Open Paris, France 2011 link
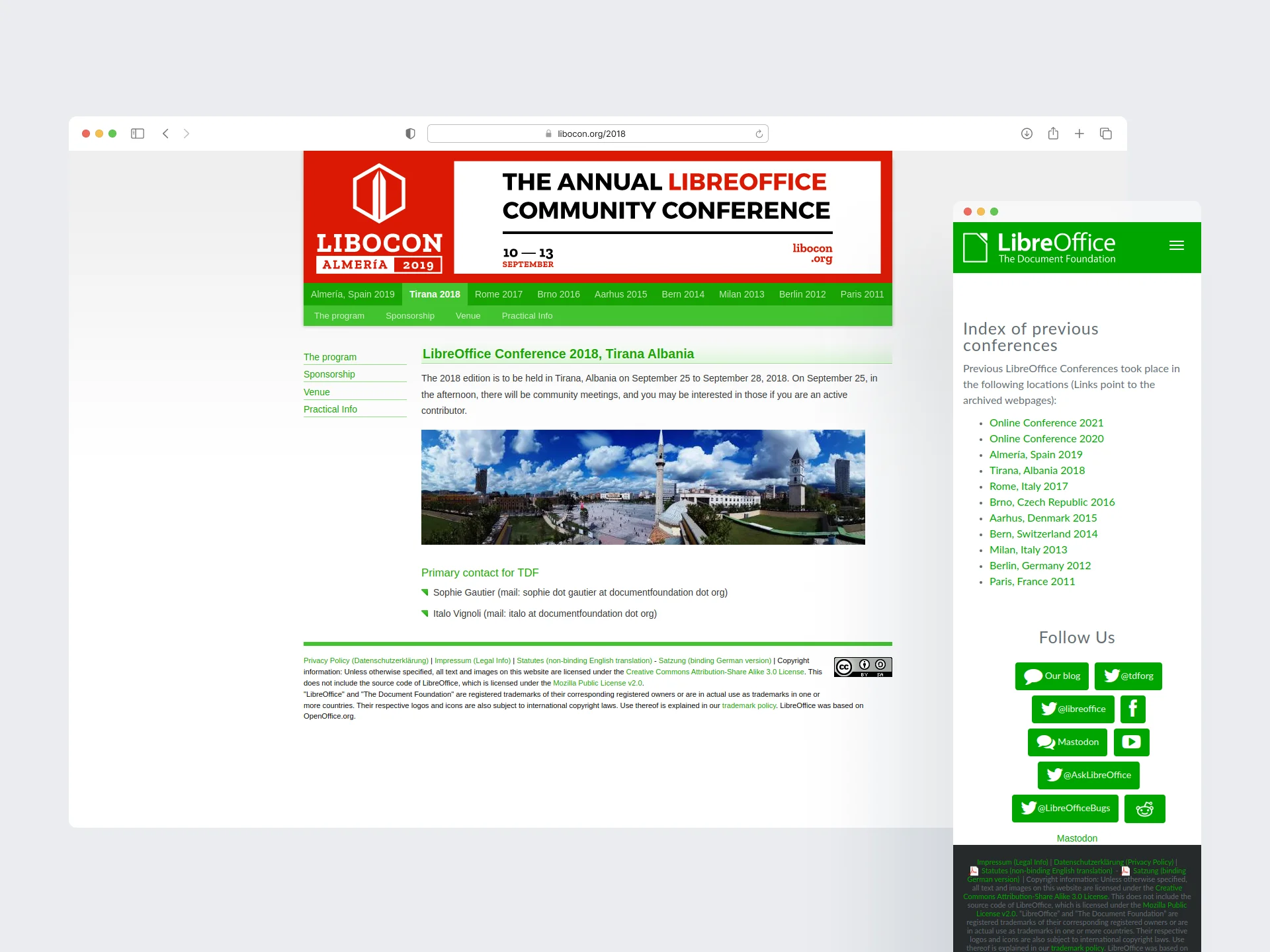 pyautogui.click(x=1033, y=582)
